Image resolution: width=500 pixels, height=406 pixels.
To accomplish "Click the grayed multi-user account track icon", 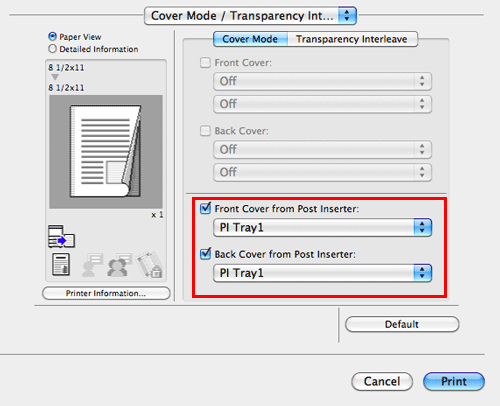I will pos(120,265).
